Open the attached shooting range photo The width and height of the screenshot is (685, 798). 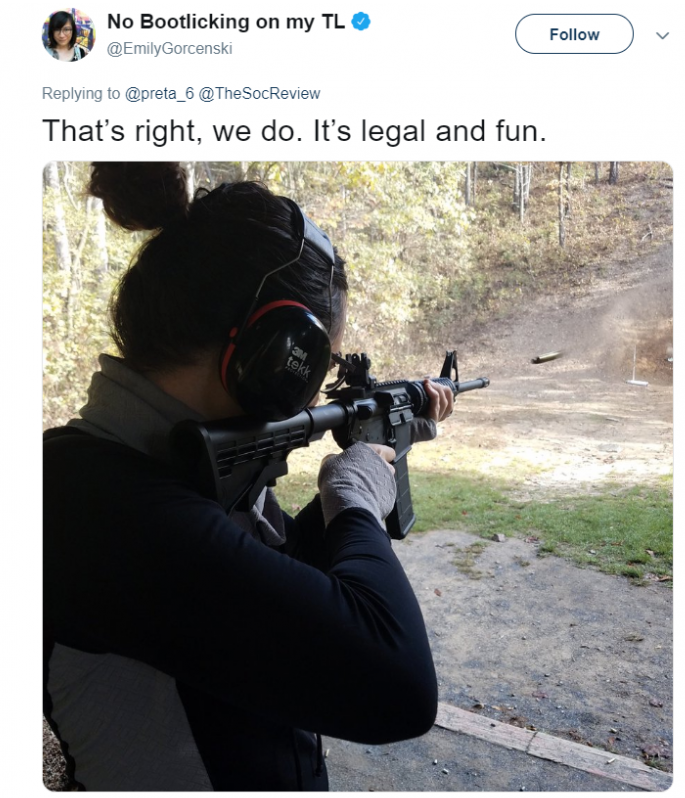pyautogui.click(x=357, y=476)
